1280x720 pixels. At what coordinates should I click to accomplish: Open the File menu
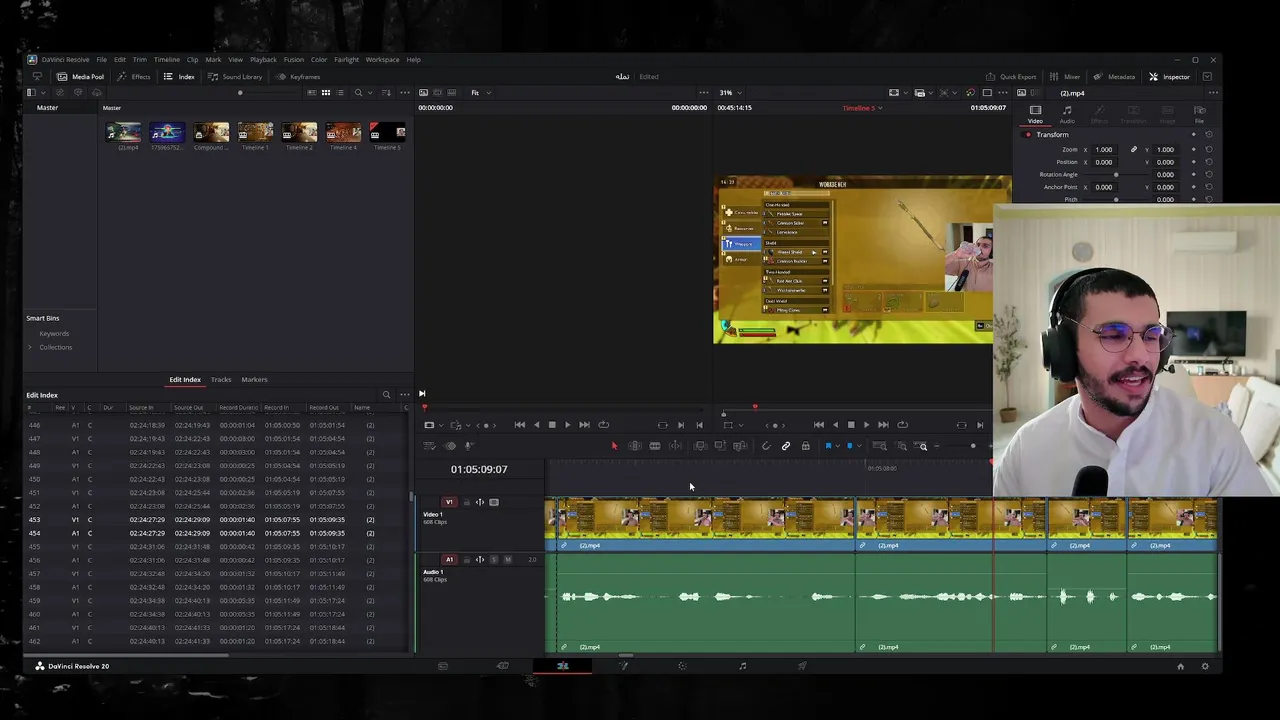click(101, 59)
